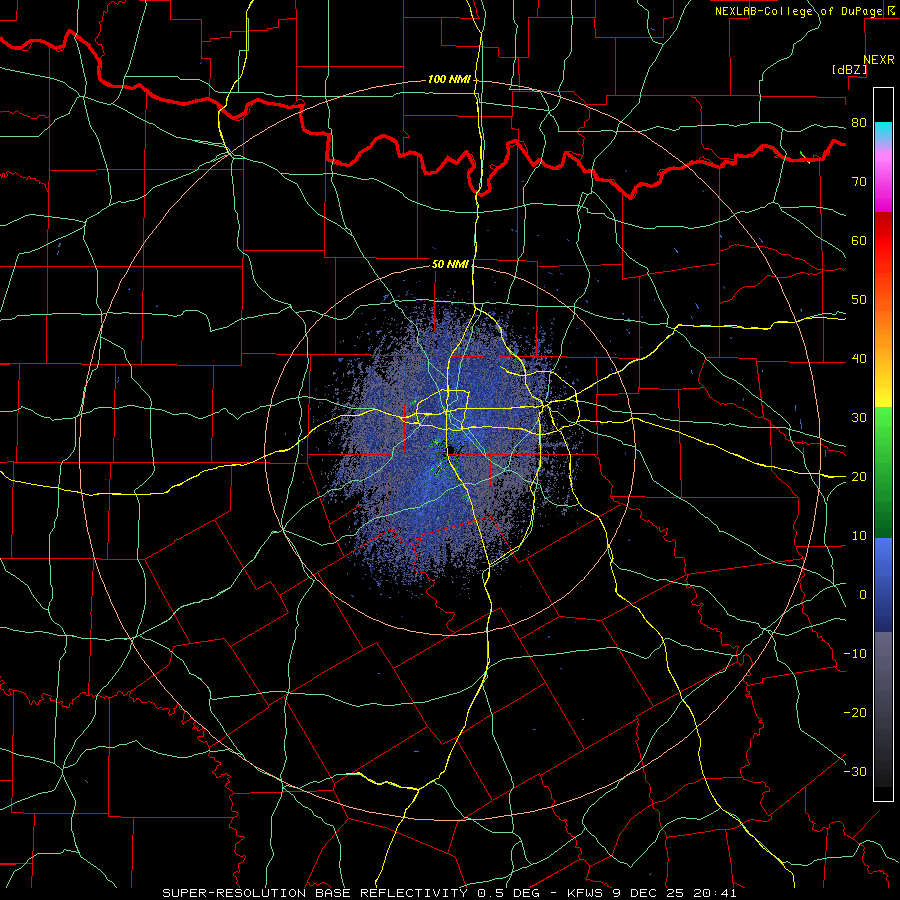Click the 70 value on dBZ scale
Image resolution: width=900 pixels, height=900 pixels.
click(x=859, y=182)
